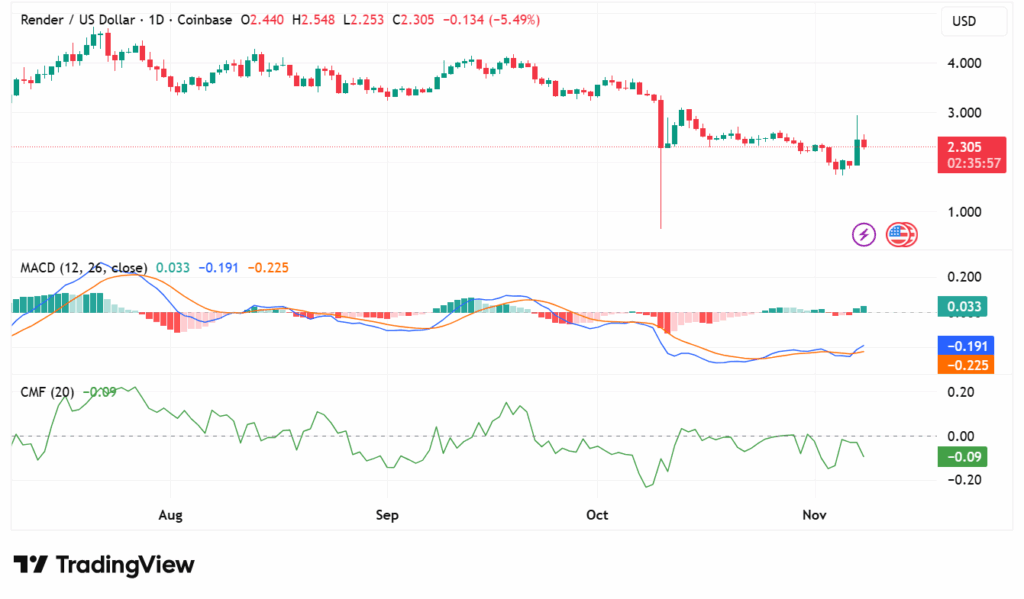Image resolution: width=1024 pixels, height=599 pixels.
Task: Click the purple lightning bolt event icon
Action: (x=863, y=235)
